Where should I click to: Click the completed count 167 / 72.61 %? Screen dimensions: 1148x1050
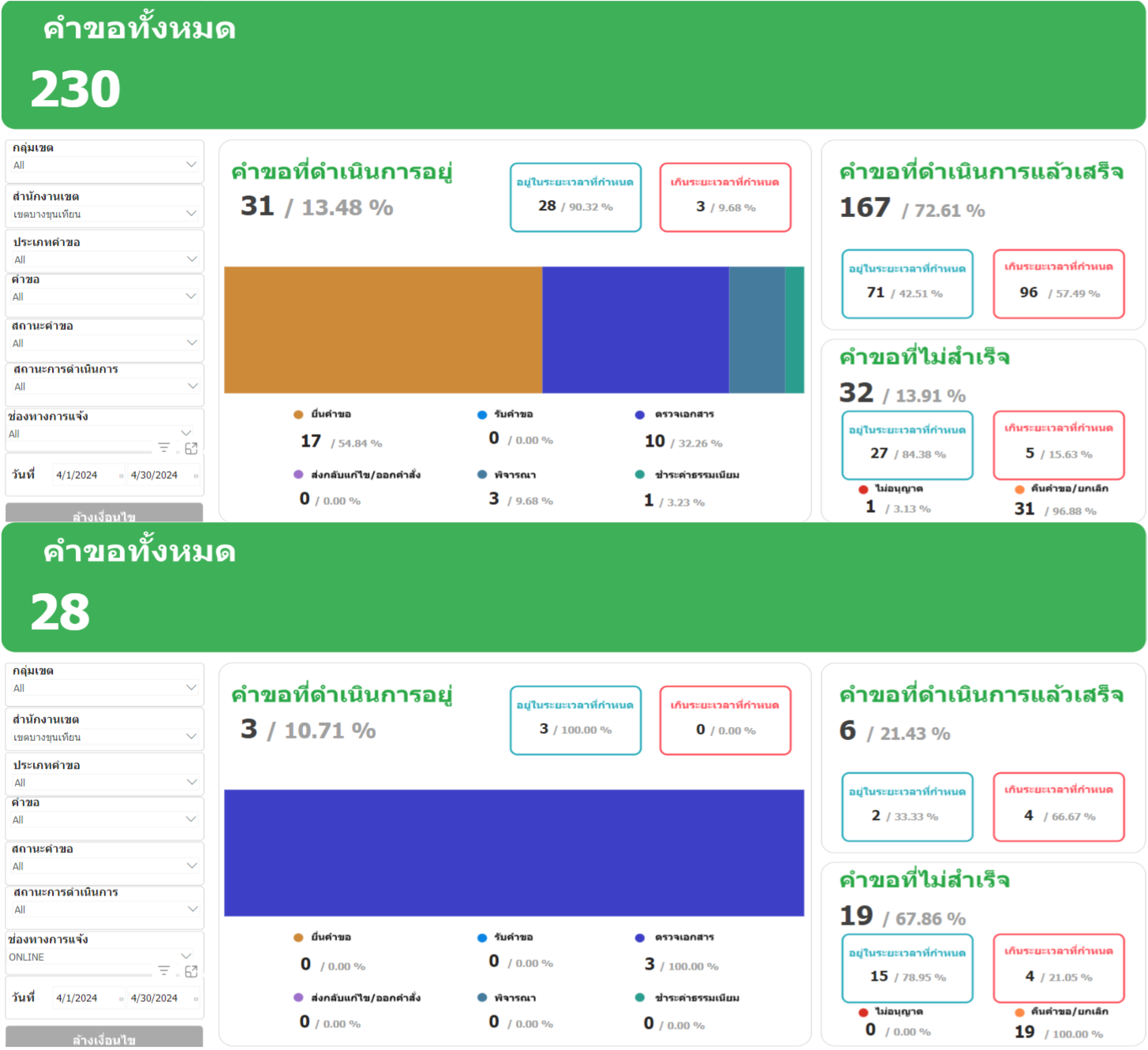pos(912,208)
